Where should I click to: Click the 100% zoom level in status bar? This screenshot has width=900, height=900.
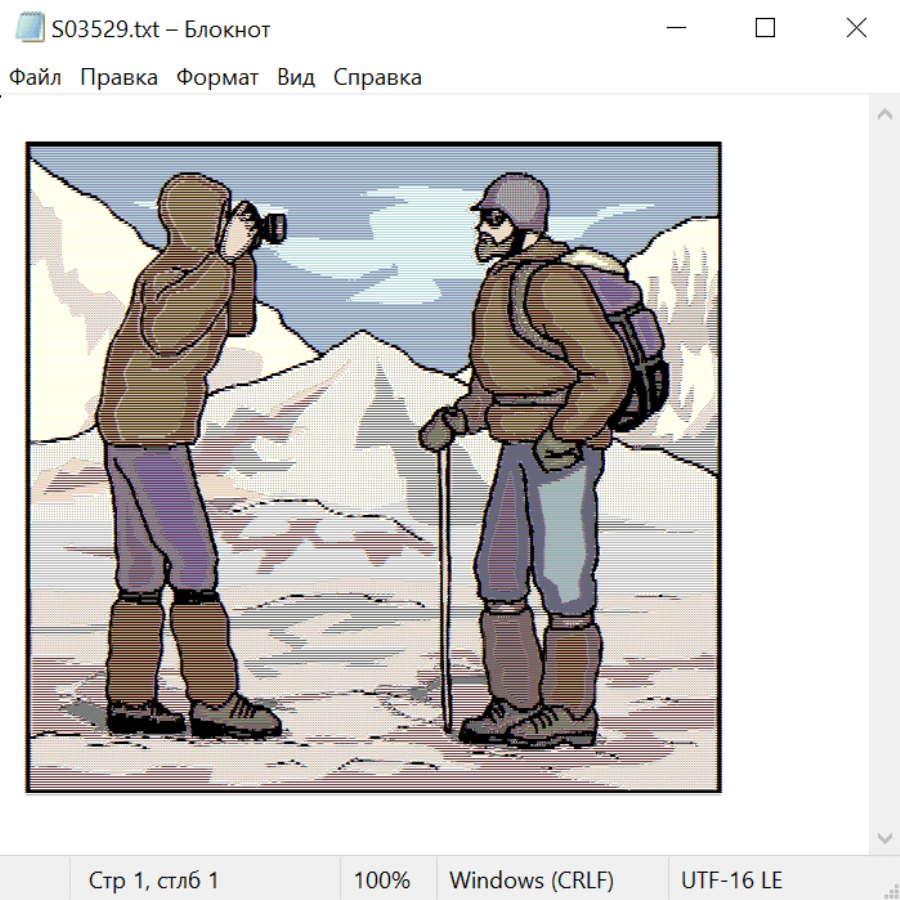382,881
